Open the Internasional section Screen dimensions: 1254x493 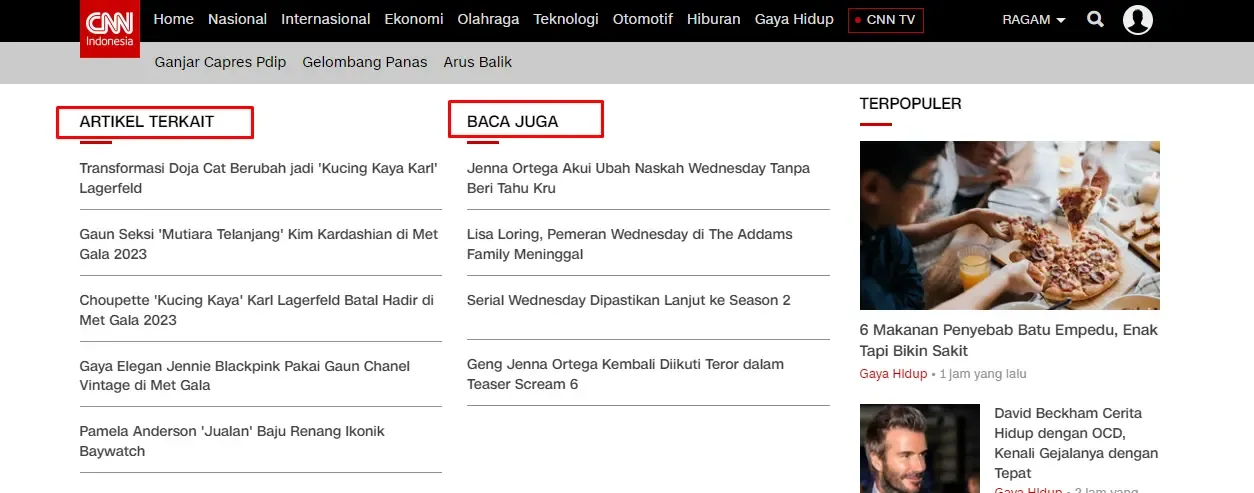pos(326,19)
